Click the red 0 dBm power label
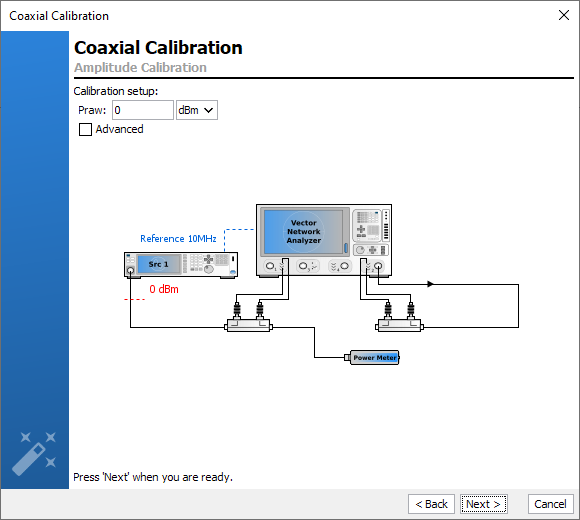Image resolution: width=580 pixels, height=520 pixels. [x=164, y=289]
